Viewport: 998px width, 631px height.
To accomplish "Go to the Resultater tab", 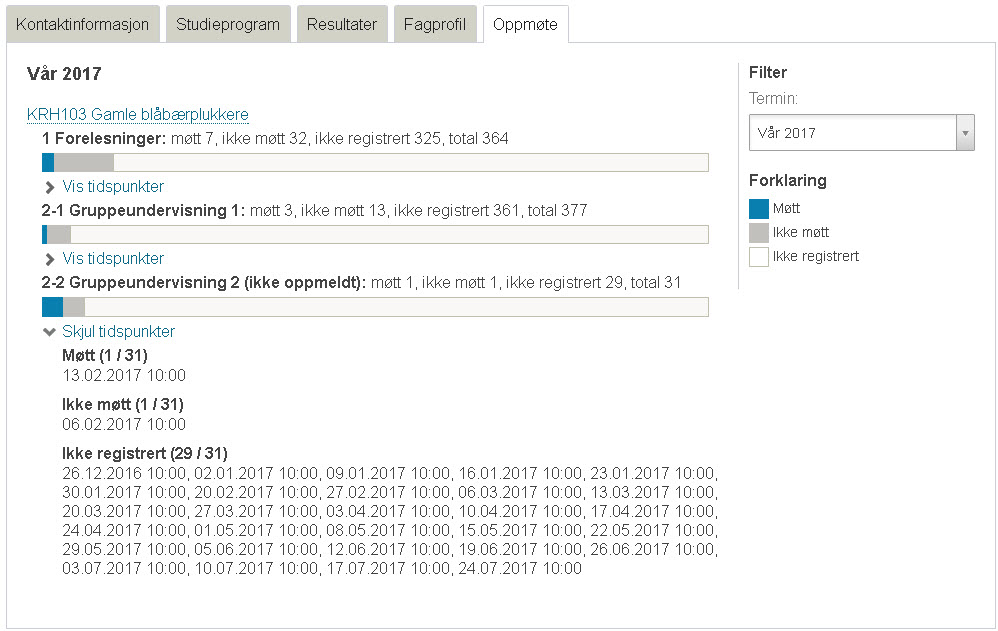I will click(x=342, y=24).
